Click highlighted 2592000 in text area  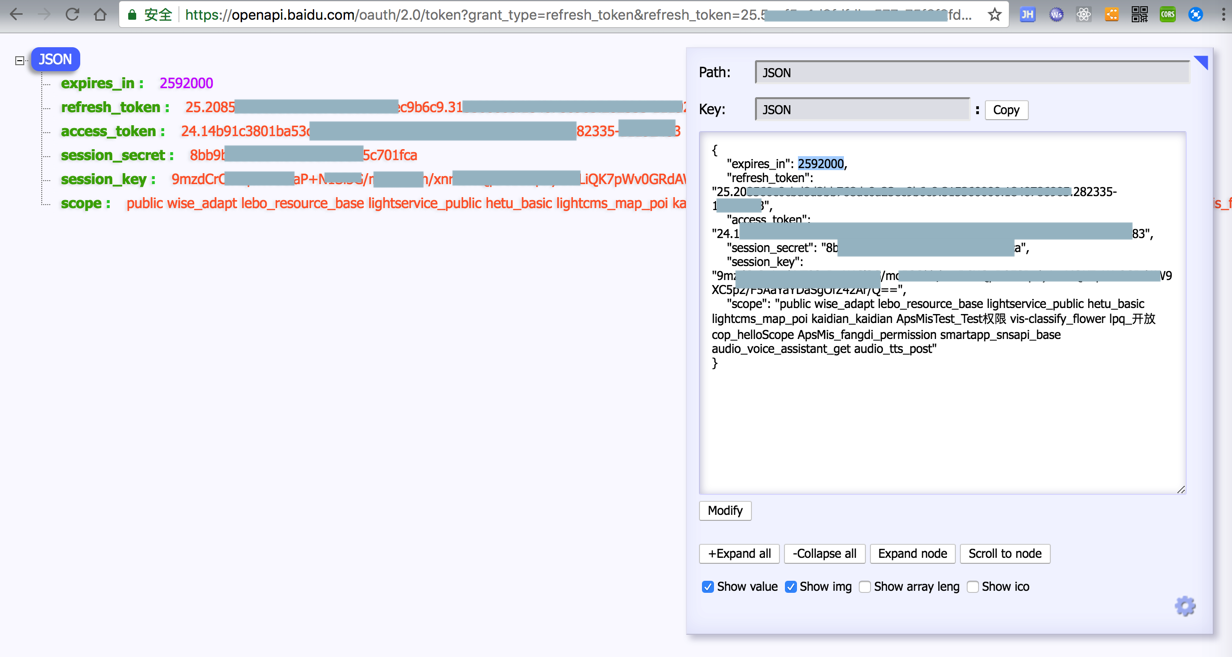(x=821, y=164)
